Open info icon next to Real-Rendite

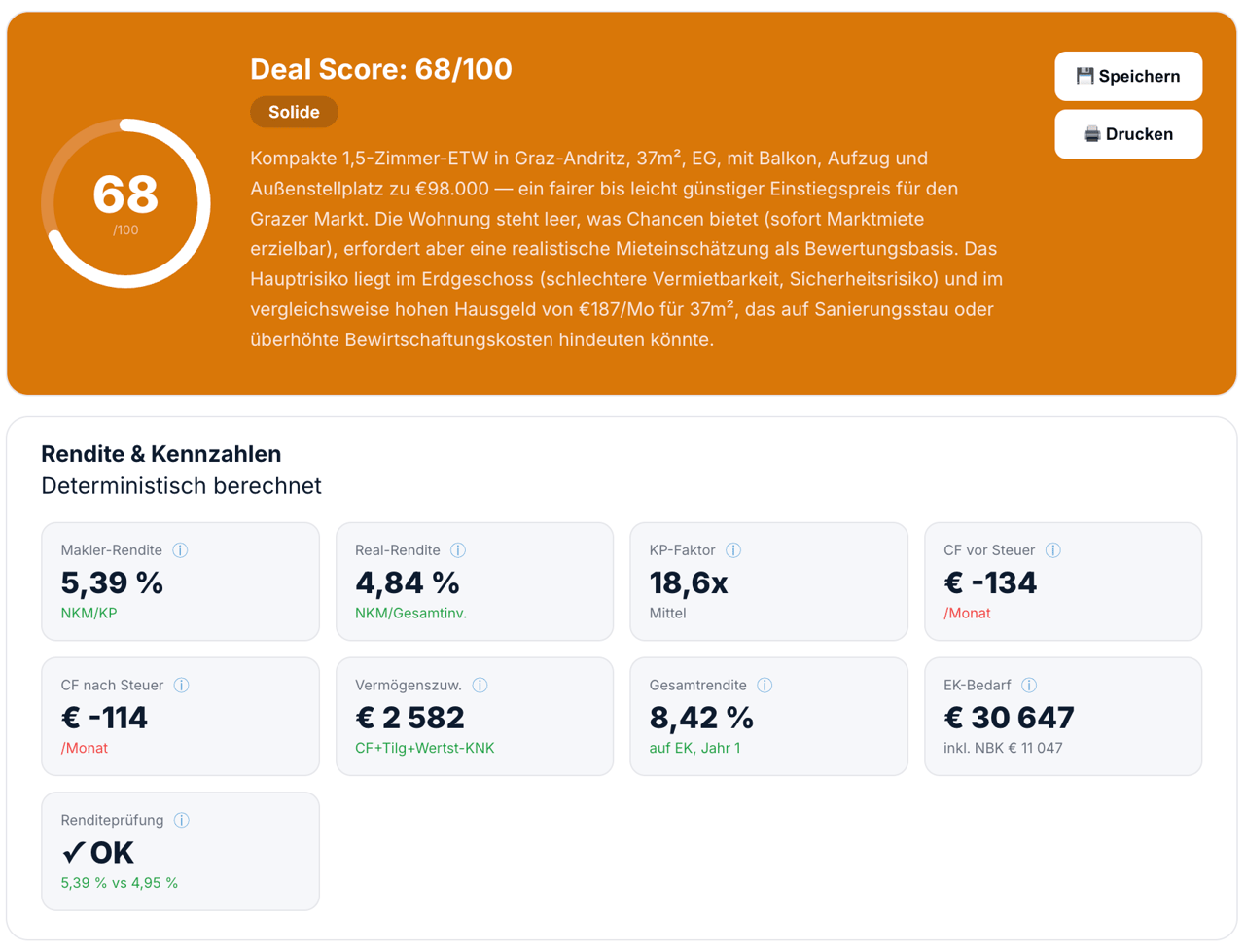pos(458,550)
